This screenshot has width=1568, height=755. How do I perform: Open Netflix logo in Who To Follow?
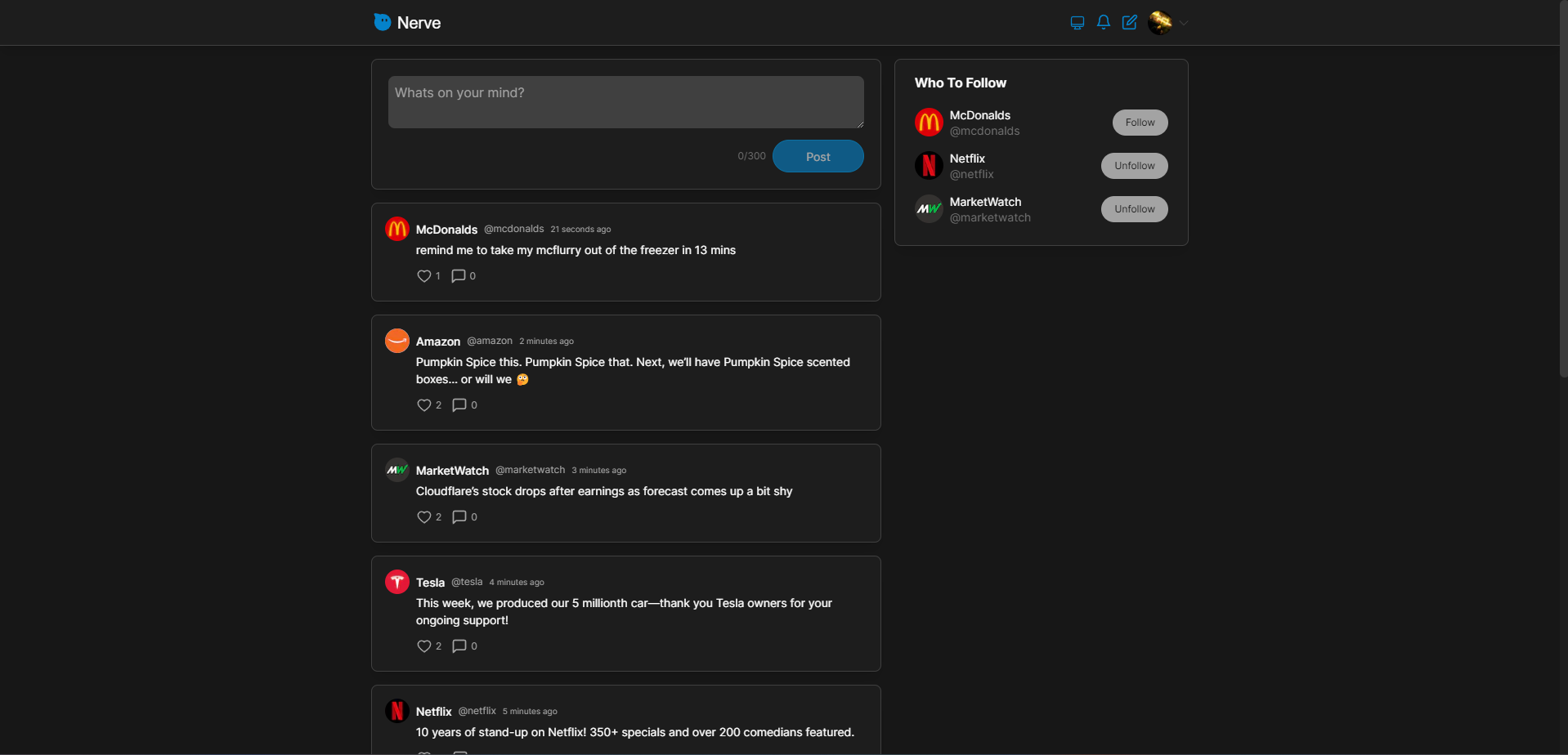[929, 166]
